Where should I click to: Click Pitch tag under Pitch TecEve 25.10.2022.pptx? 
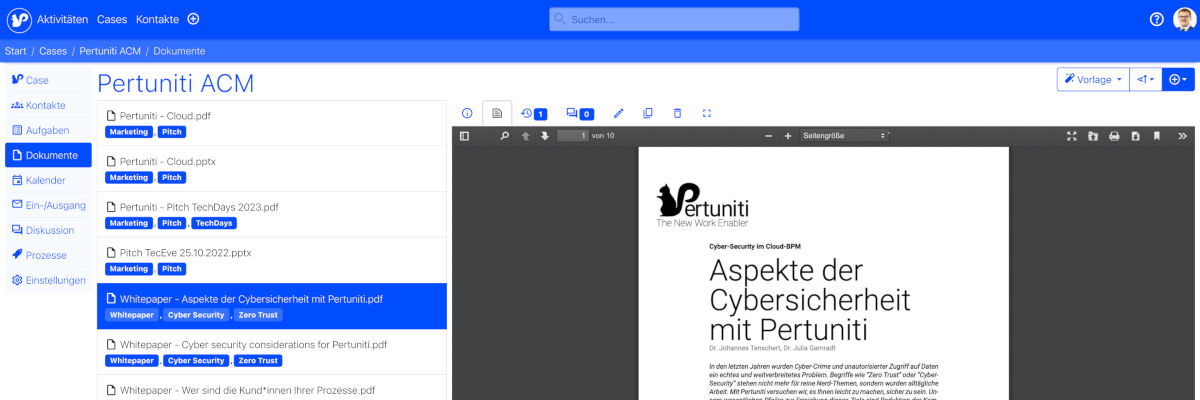click(x=172, y=269)
